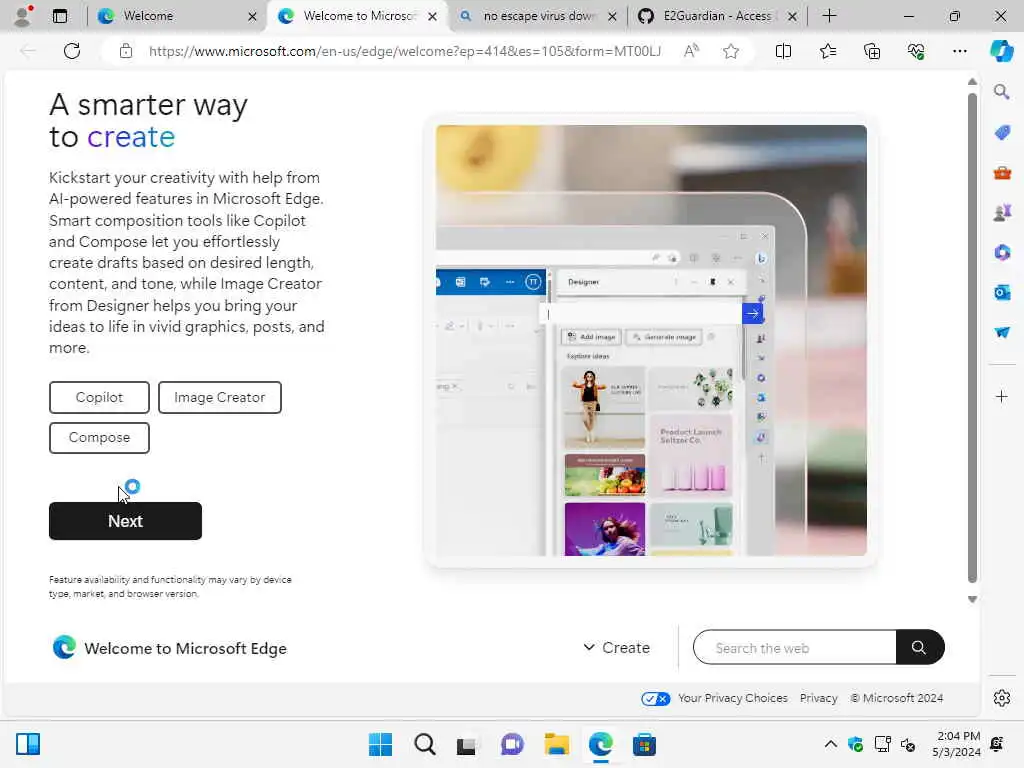
Task: Open the Favorites list icon
Action: coord(827,51)
